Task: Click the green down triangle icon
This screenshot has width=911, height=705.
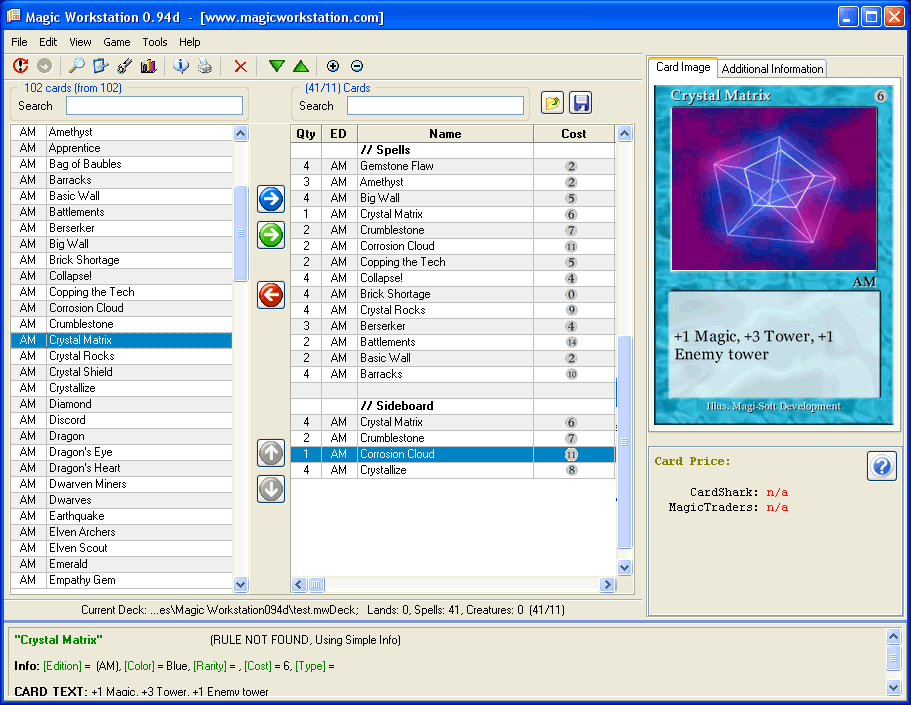Action: point(277,66)
